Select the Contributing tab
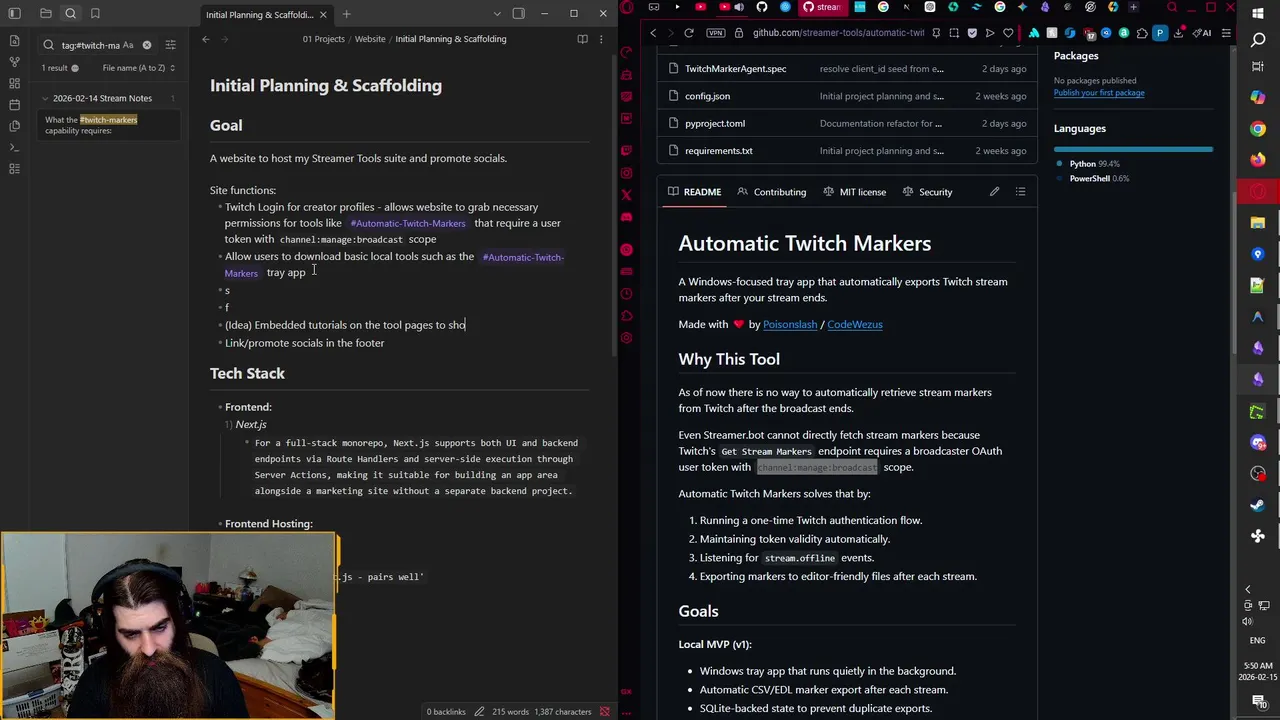This screenshot has width=1280, height=720. [x=771, y=192]
